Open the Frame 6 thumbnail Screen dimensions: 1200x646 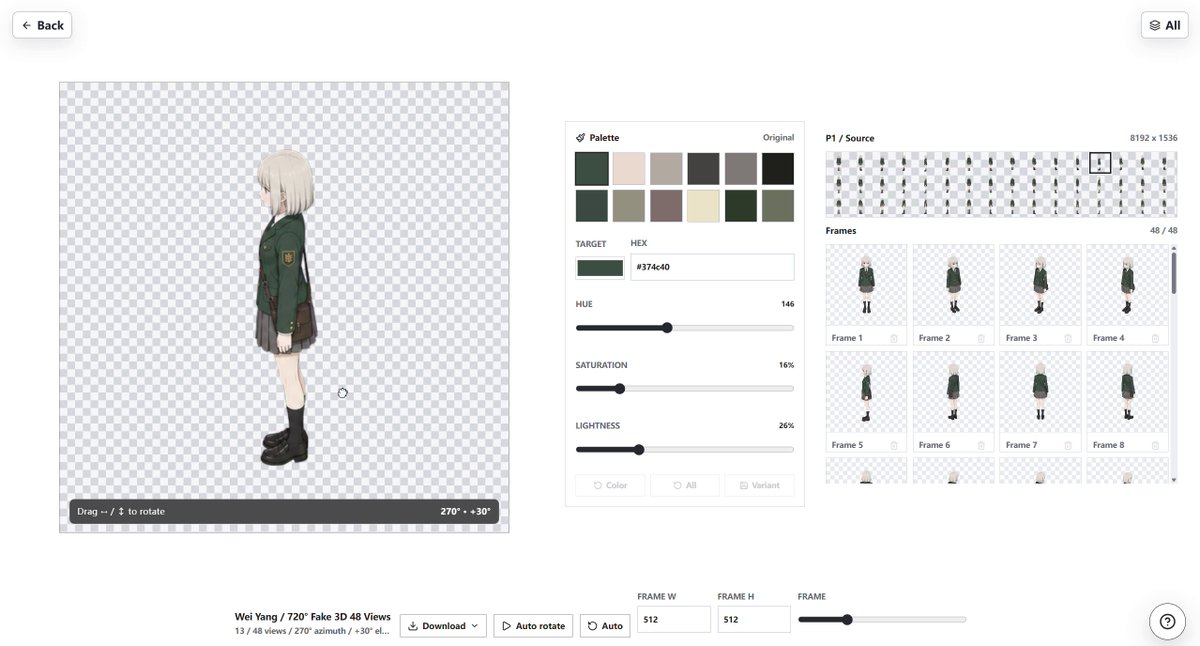click(954, 394)
